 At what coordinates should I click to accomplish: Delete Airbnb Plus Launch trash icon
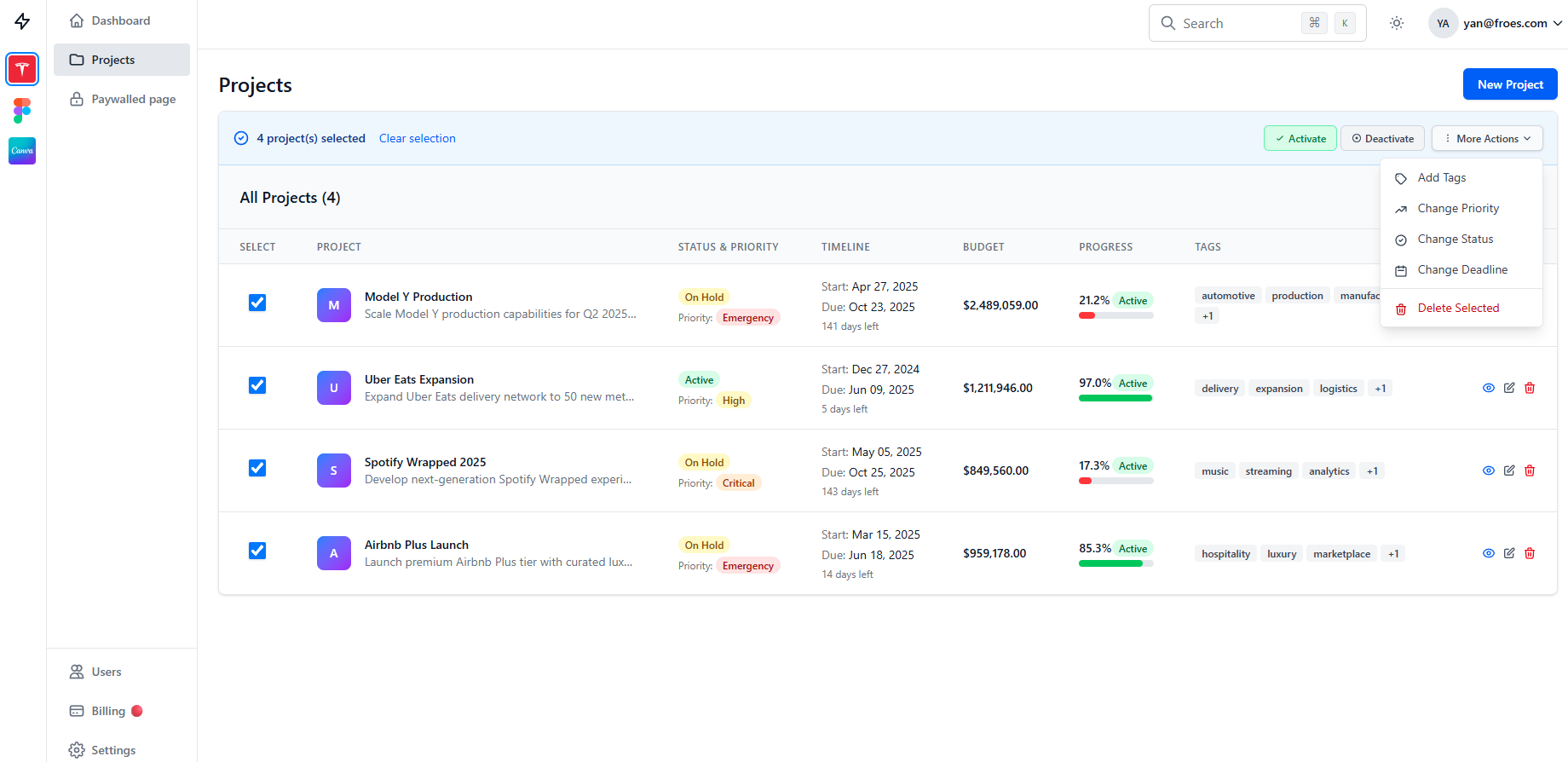[x=1530, y=553]
